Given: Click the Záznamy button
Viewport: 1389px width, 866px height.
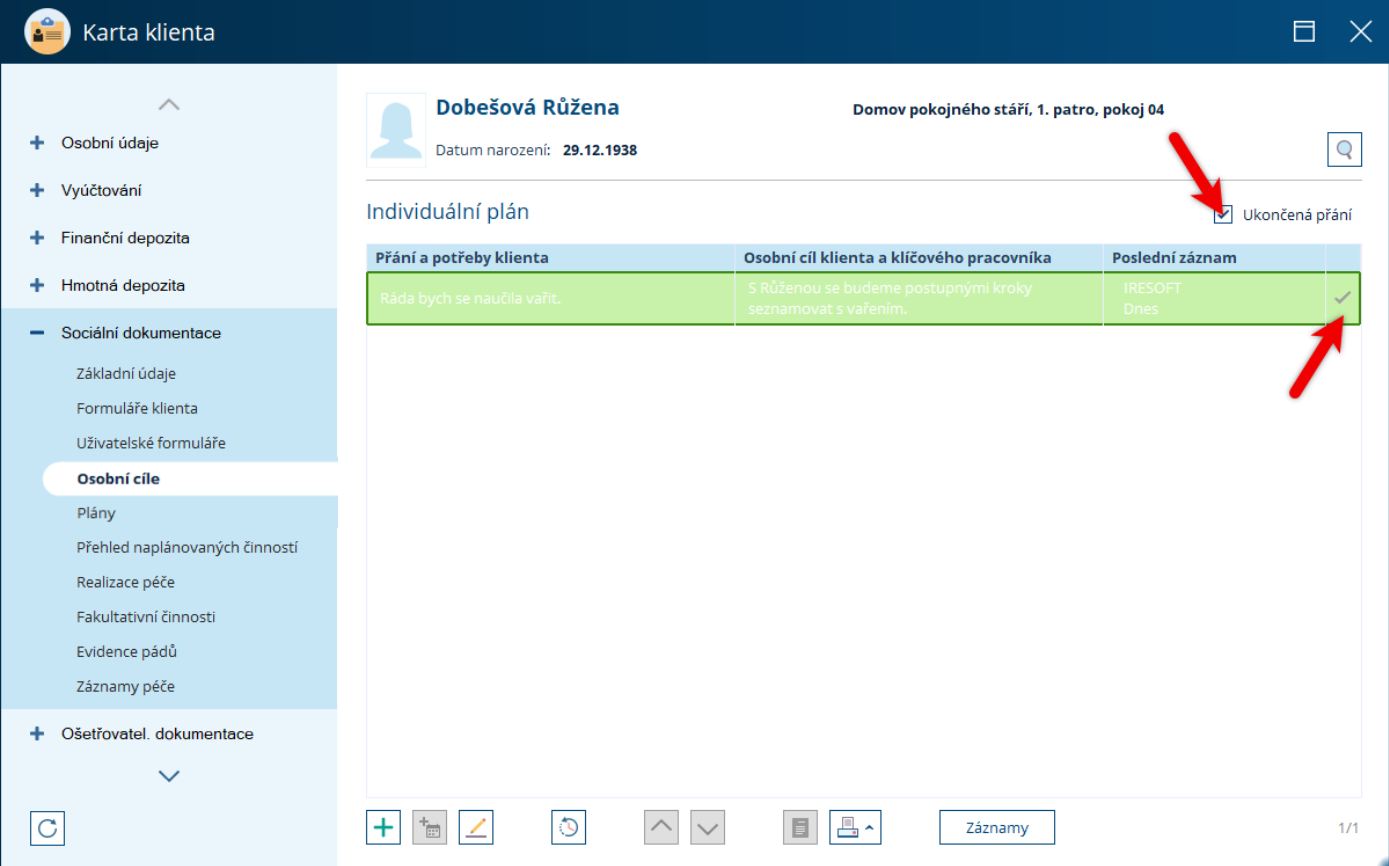Looking at the screenshot, I should point(997,827).
